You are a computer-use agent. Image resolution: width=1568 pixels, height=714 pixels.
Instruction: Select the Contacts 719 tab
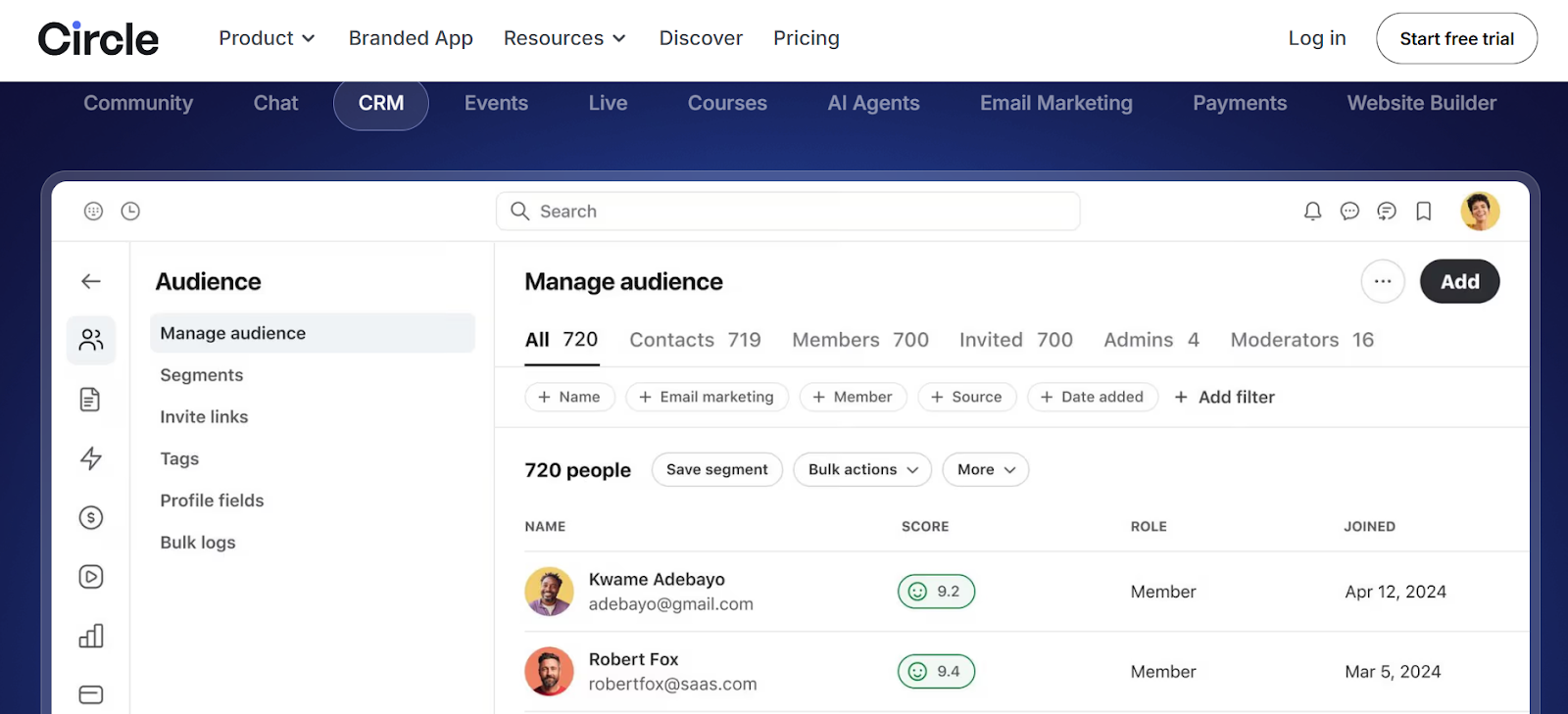point(695,340)
